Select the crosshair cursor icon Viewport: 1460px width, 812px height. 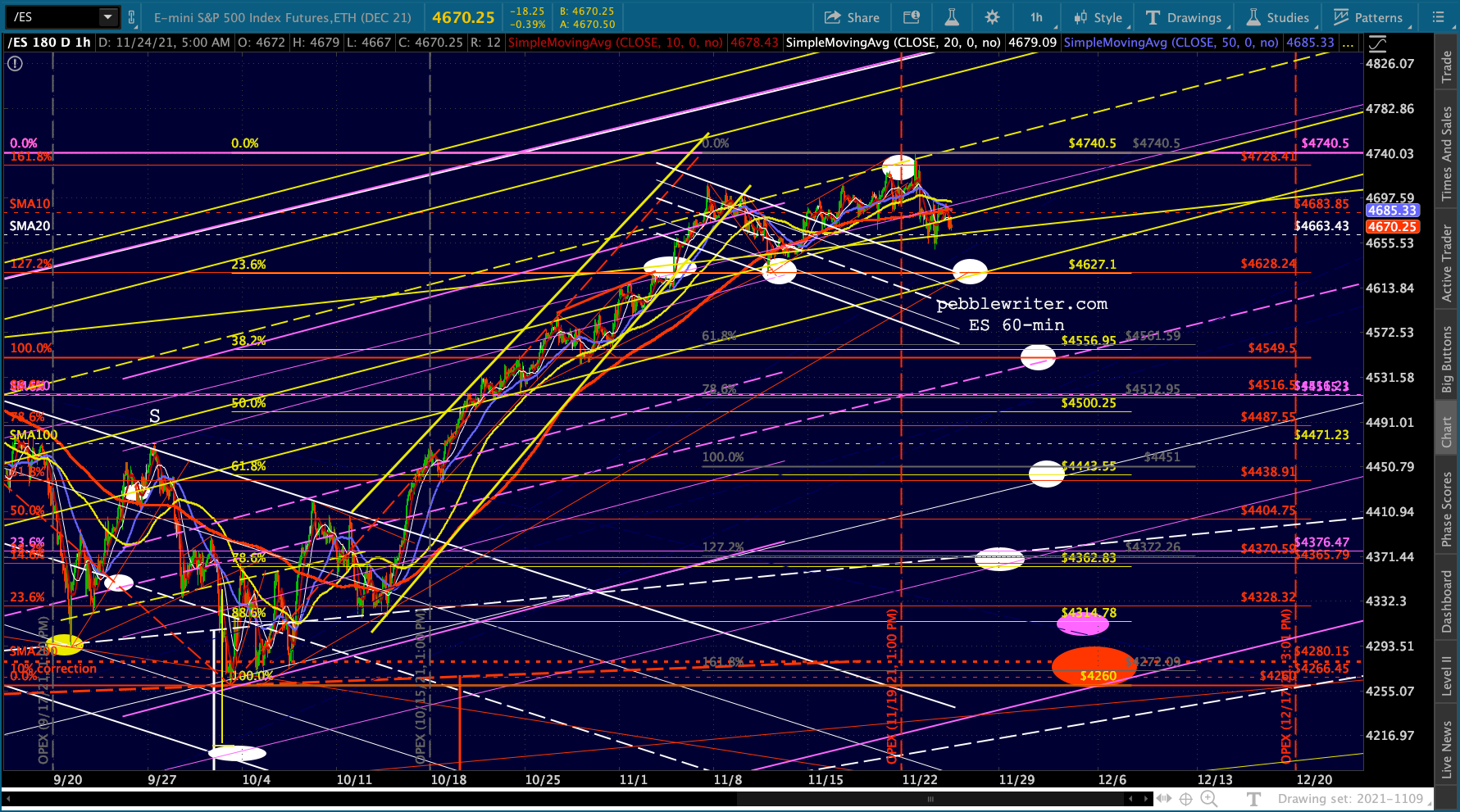(1186, 799)
